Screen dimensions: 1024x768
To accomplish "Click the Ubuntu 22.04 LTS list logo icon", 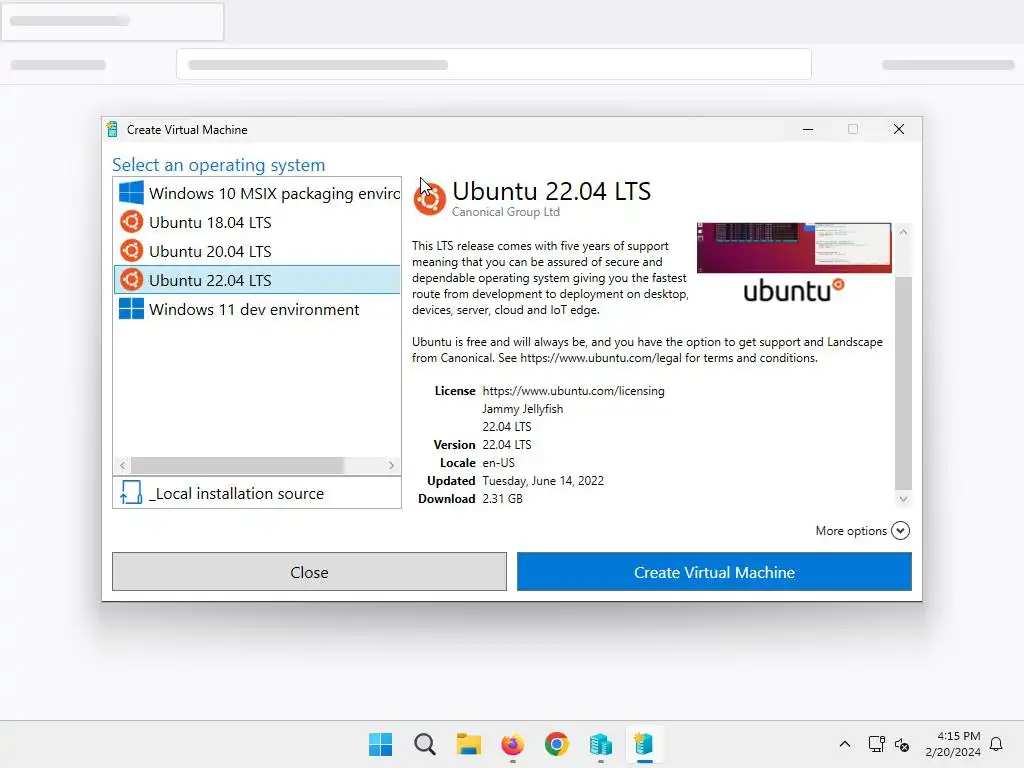I will pos(131,280).
